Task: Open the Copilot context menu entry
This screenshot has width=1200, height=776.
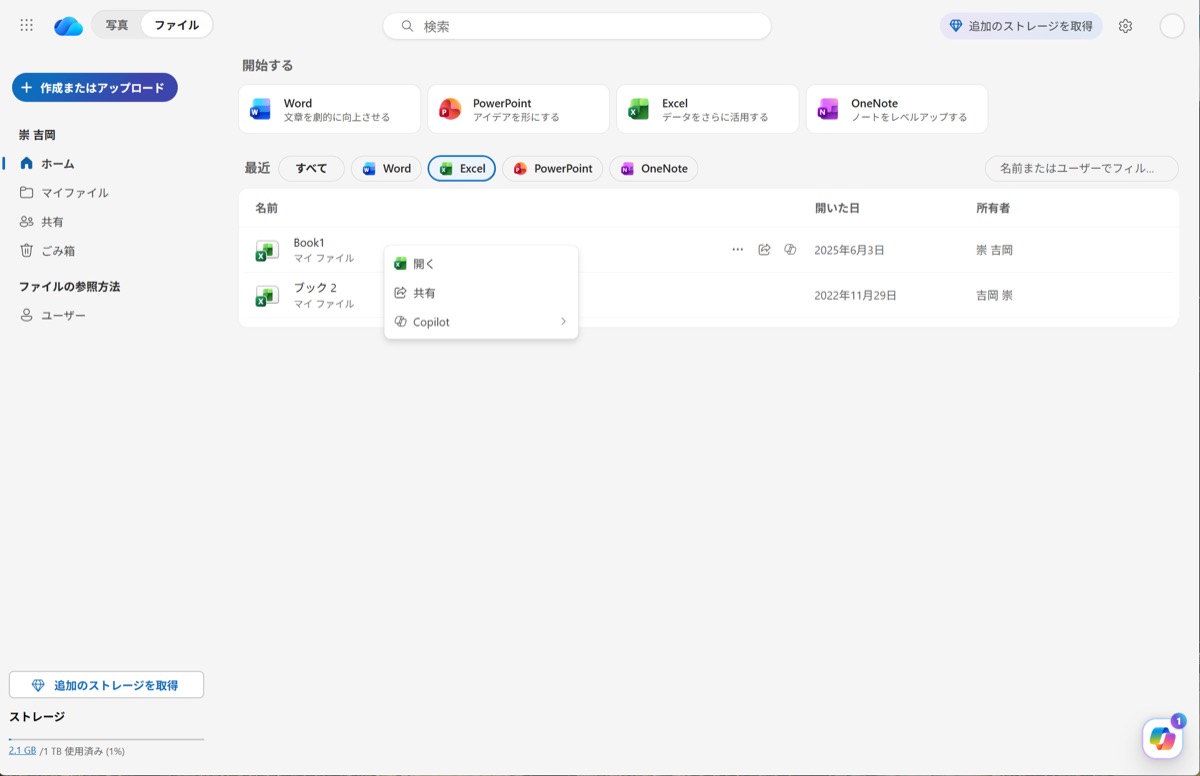Action: (x=481, y=322)
